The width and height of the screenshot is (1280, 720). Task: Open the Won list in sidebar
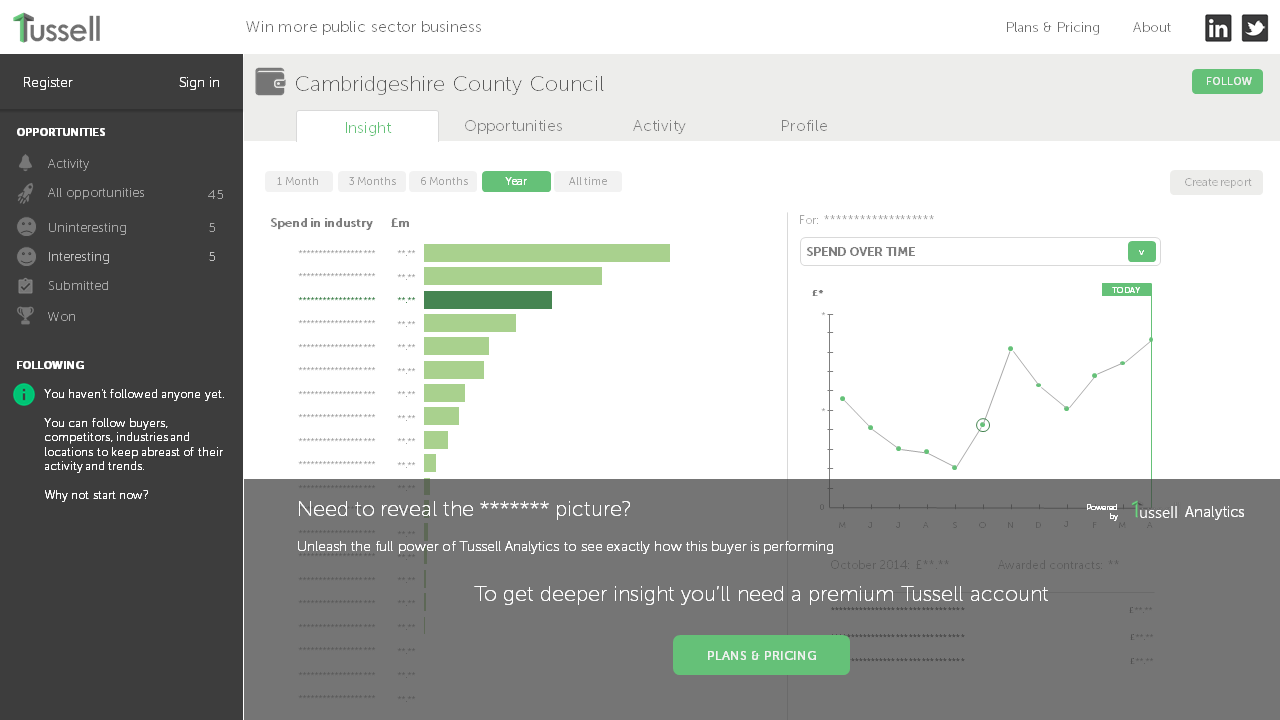point(61,317)
